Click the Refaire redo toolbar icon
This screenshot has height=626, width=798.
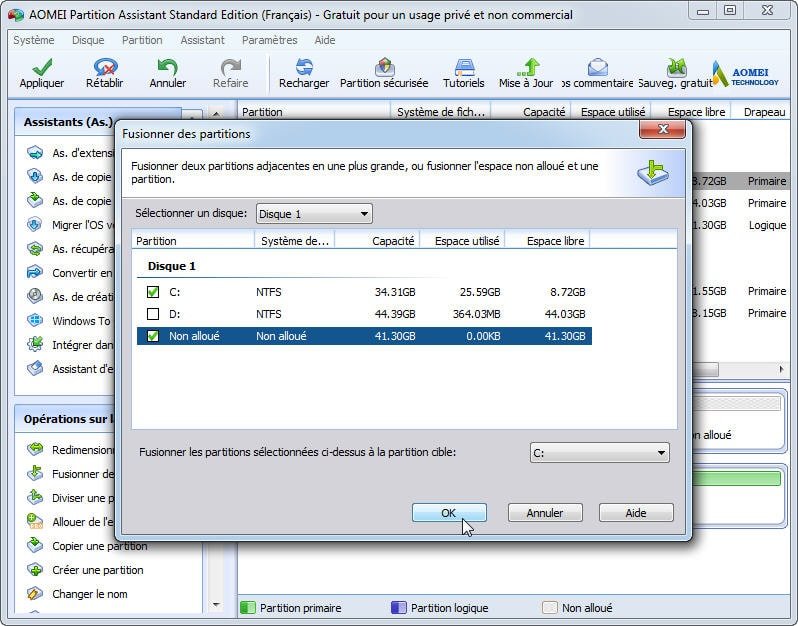point(231,67)
